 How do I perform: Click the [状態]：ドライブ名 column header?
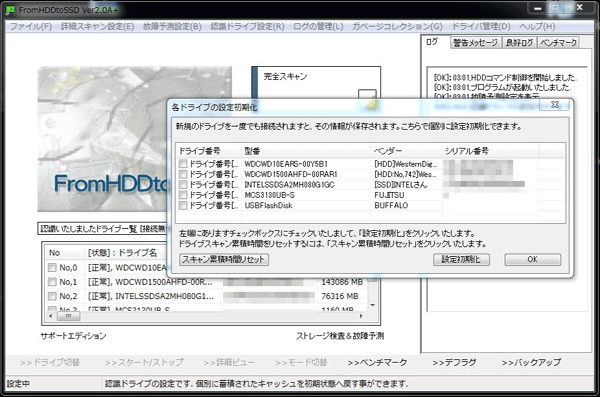pos(122,253)
